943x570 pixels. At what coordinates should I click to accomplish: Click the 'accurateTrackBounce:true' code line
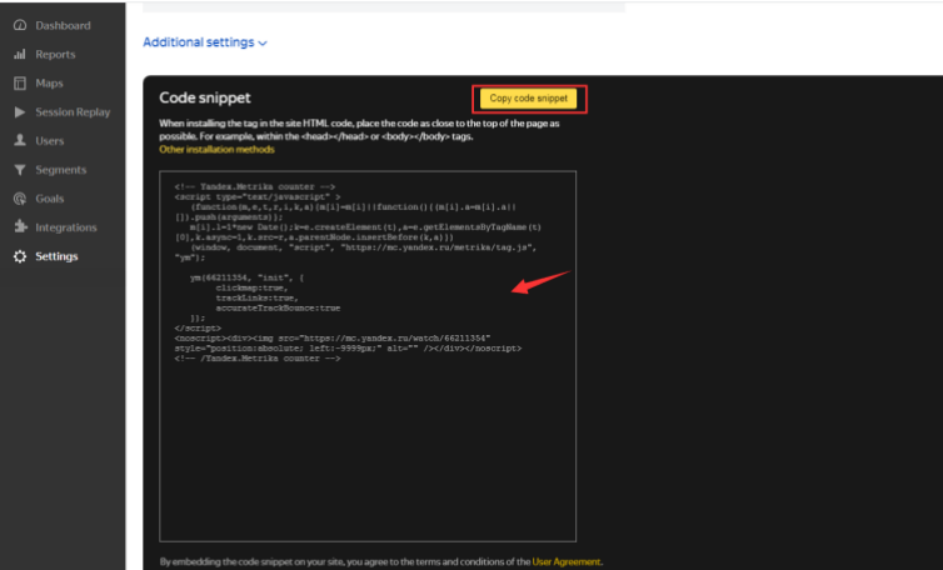coord(278,308)
